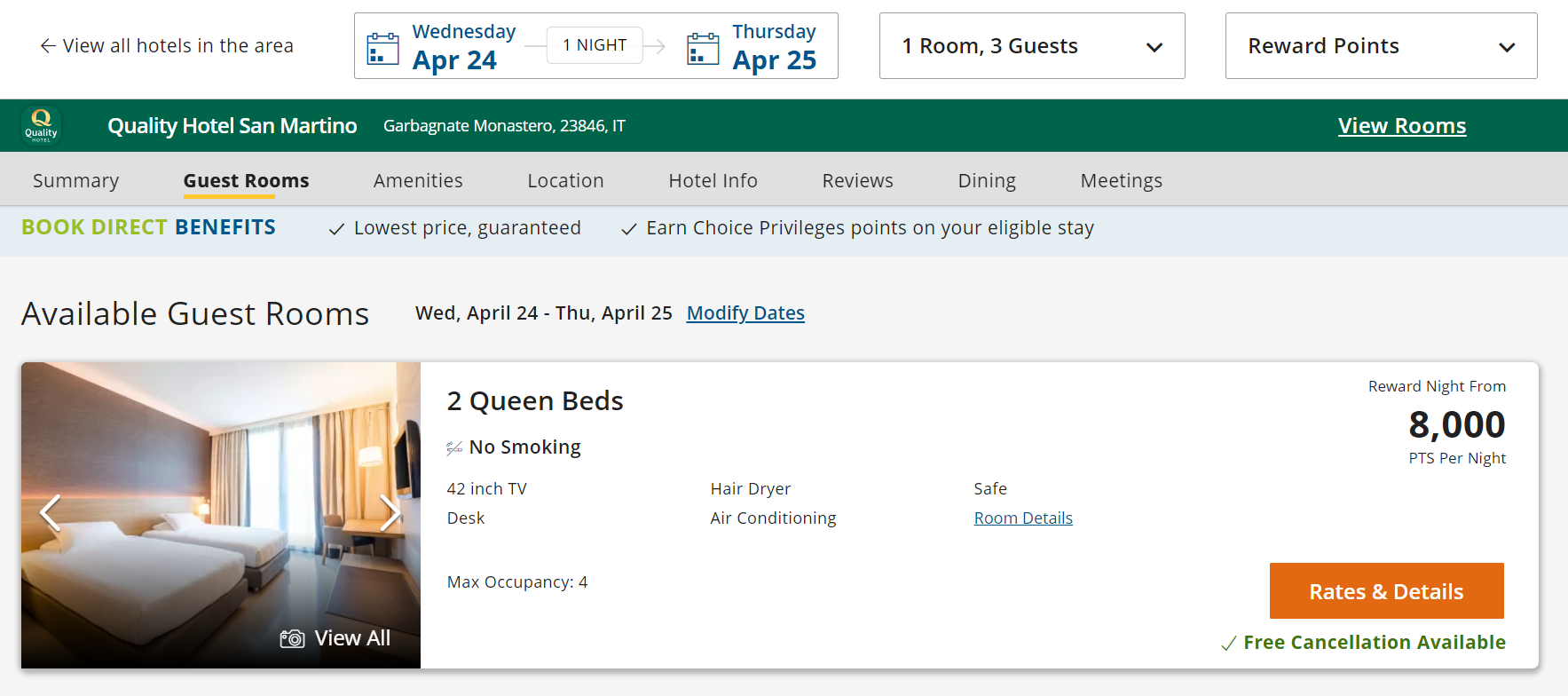Open the Room Details link
The height and width of the screenshot is (696, 1568).
pyautogui.click(x=1022, y=518)
